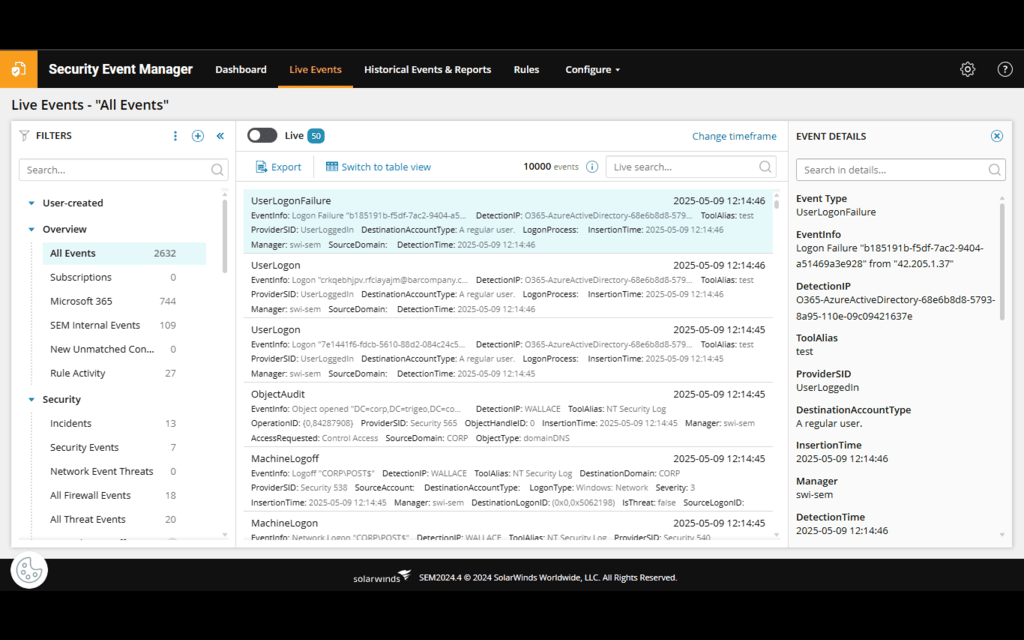Viewport: 1024px width, 640px height.
Task: Open the three-dot menu in Filters panel
Action: click(x=175, y=135)
